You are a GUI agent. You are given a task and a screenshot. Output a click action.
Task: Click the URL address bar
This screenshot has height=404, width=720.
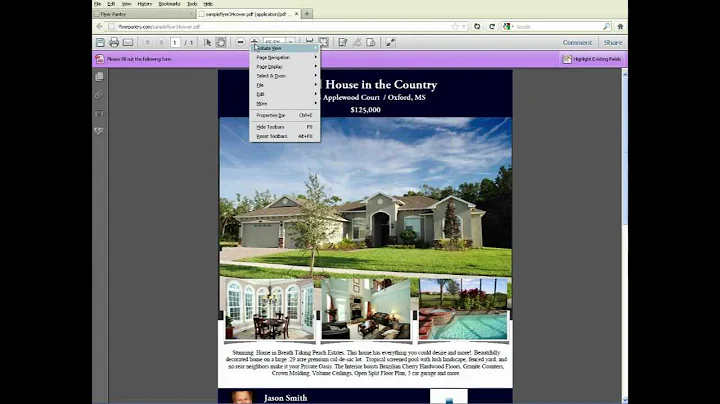(285, 27)
